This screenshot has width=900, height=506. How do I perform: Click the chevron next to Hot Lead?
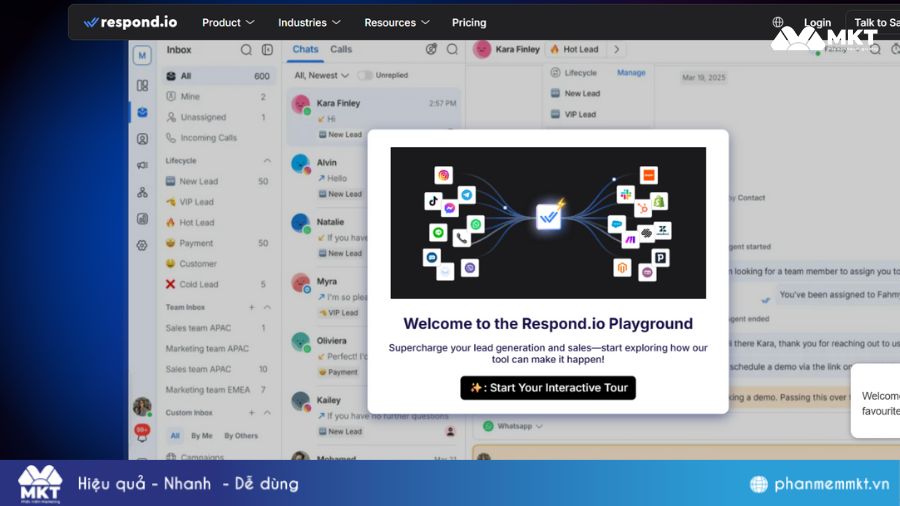click(x=616, y=49)
